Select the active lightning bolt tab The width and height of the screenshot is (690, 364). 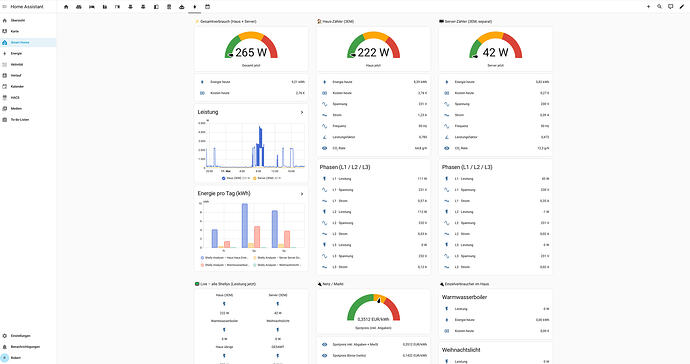195,7
